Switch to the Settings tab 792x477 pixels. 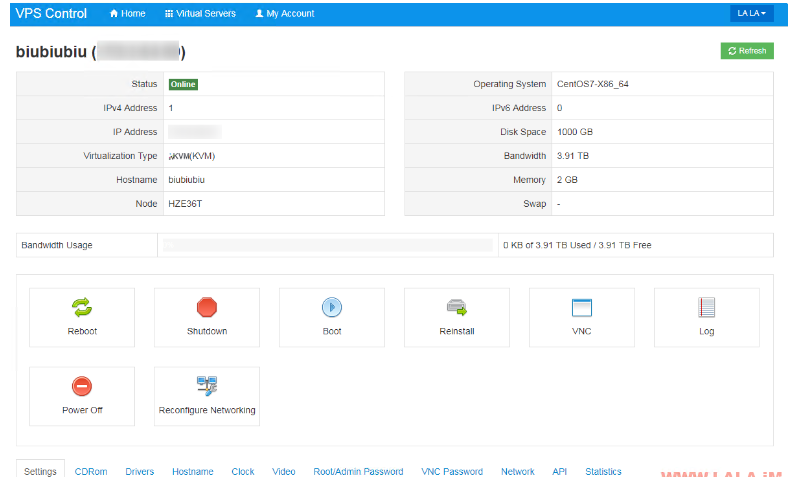tap(40, 470)
